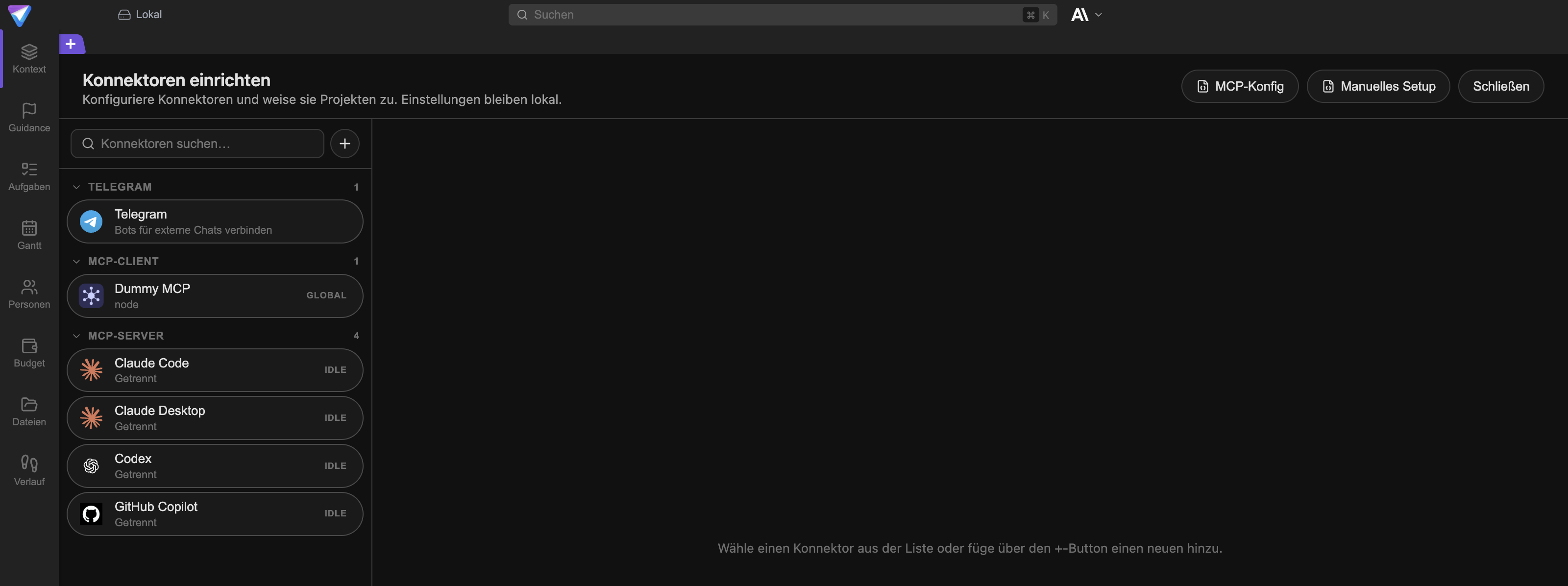
Task: Open the Guidance sidebar section
Action: (29, 118)
